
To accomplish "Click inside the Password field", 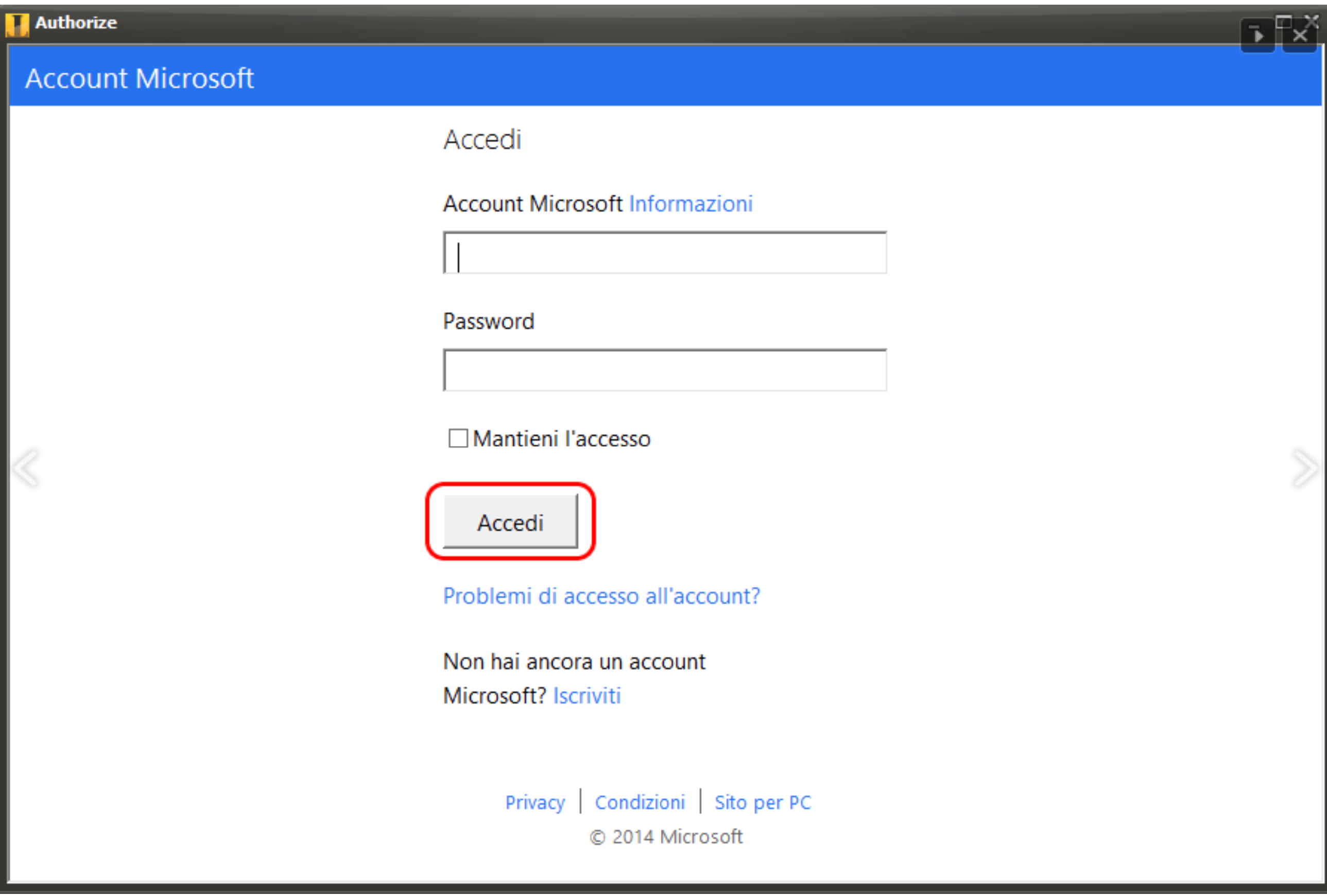I will [664, 370].
